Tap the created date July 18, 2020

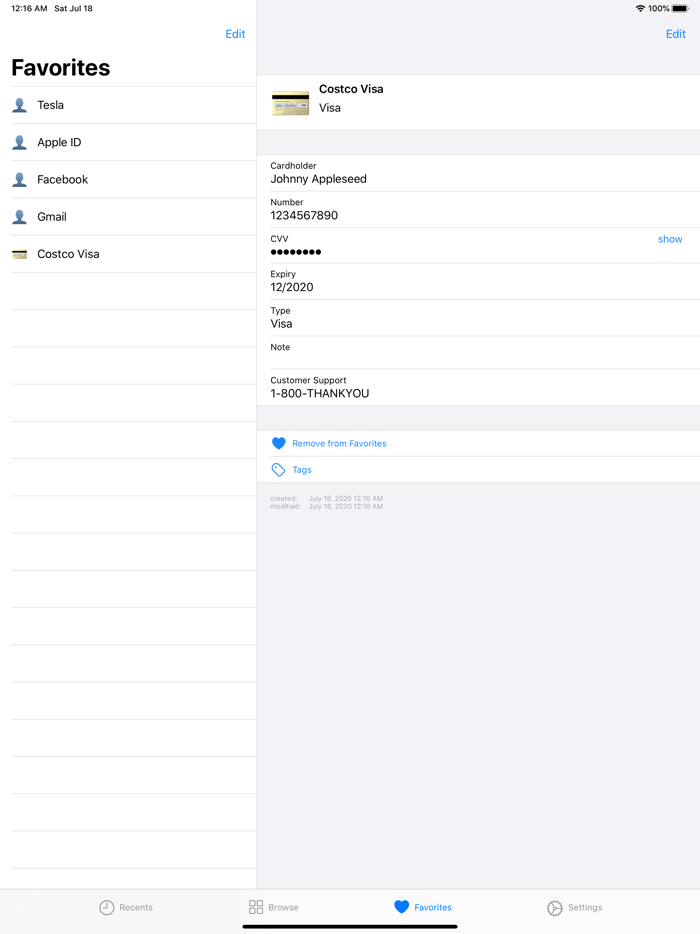(346, 499)
